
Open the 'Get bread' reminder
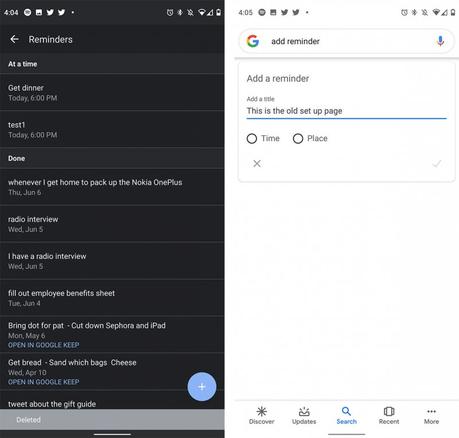pyautogui.click(x=112, y=371)
